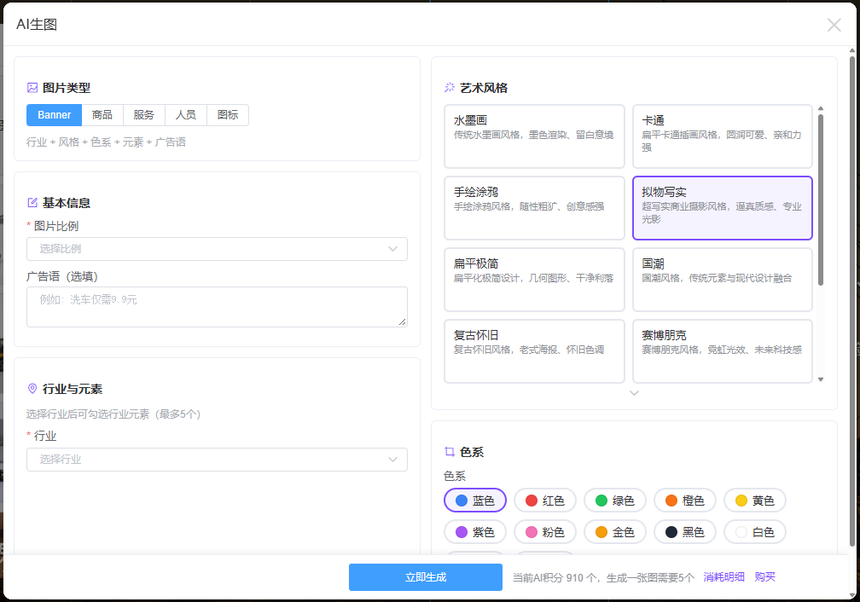Click the AI积分 balance text
860x602 pixels.
[x=603, y=578]
